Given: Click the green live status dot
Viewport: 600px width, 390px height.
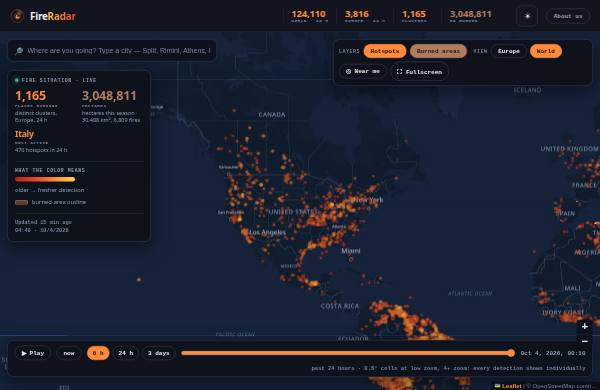Looking at the screenshot, I should pos(17,80).
